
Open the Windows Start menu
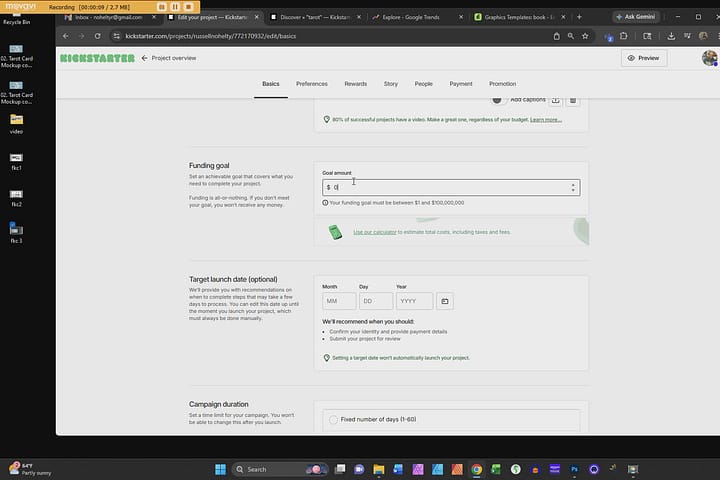(x=220, y=469)
